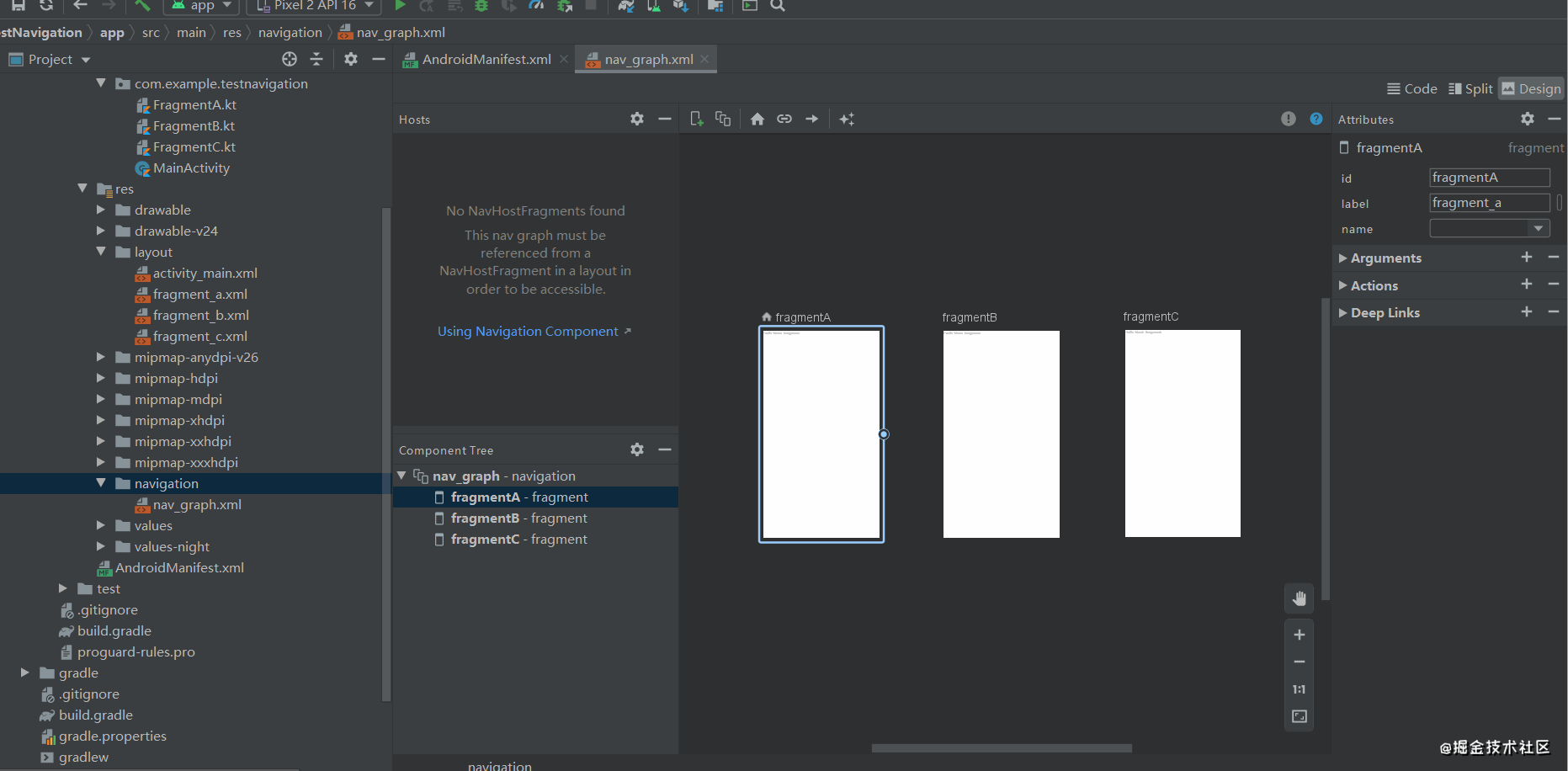The width and height of the screenshot is (1568, 771).
Task: Switch the editor to Design view
Action: 1531,88
